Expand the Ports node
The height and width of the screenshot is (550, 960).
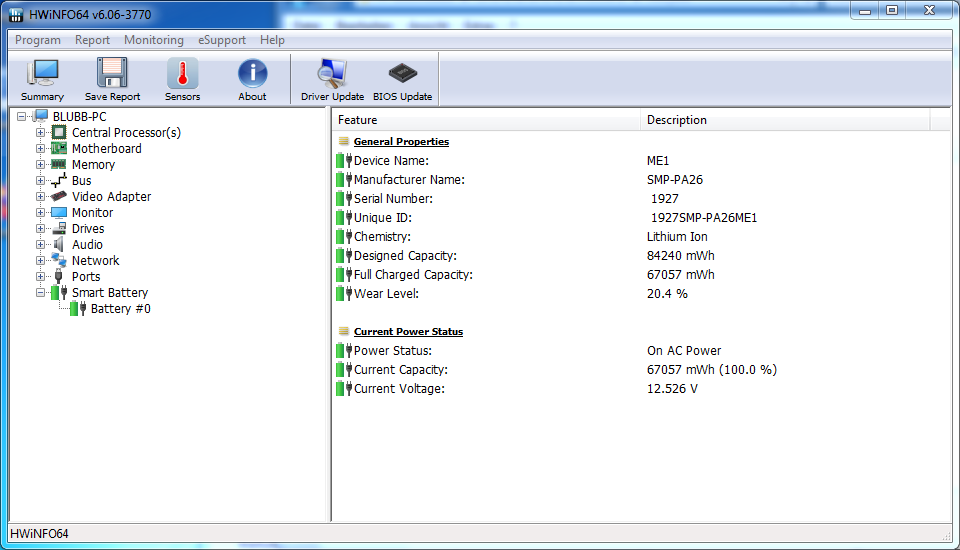point(40,276)
